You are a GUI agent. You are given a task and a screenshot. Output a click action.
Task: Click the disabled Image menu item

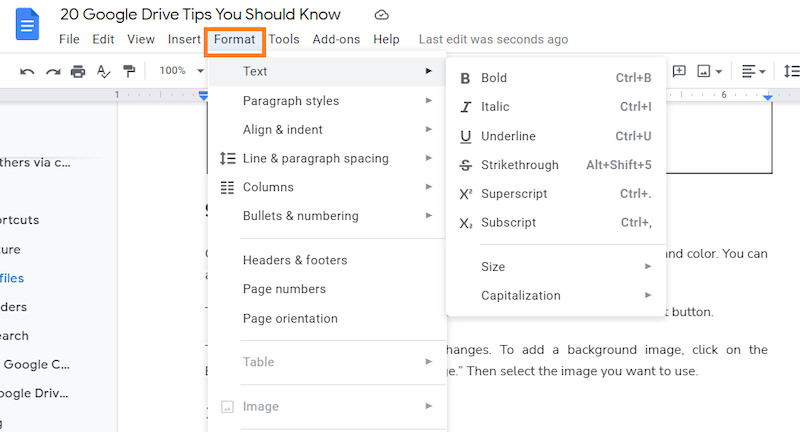point(327,406)
